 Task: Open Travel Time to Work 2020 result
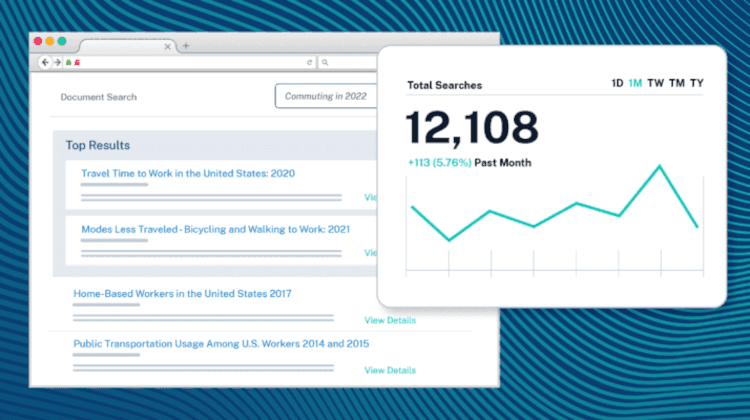pyautogui.click(x=188, y=174)
